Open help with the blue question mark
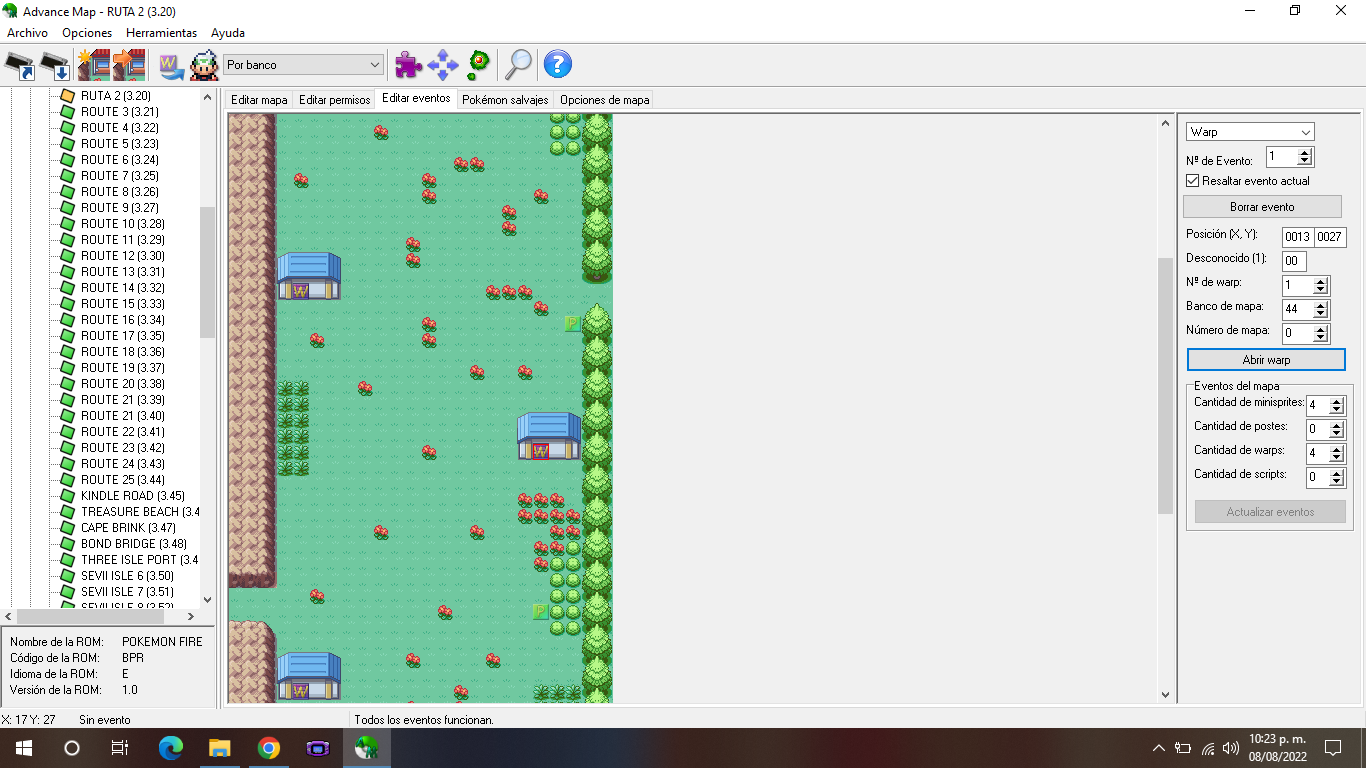Image resolution: width=1366 pixels, height=768 pixels. pyautogui.click(x=557, y=65)
